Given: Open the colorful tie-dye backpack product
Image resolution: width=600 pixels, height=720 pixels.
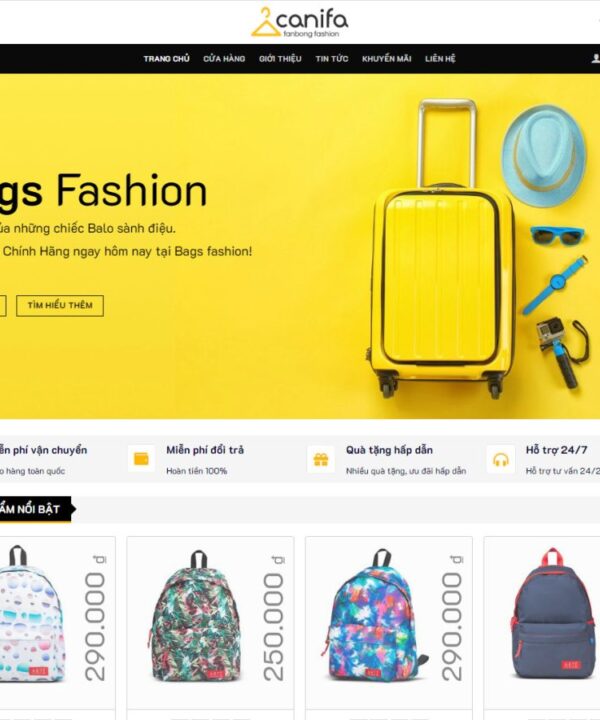Looking at the screenshot, I should coord(374,615).
